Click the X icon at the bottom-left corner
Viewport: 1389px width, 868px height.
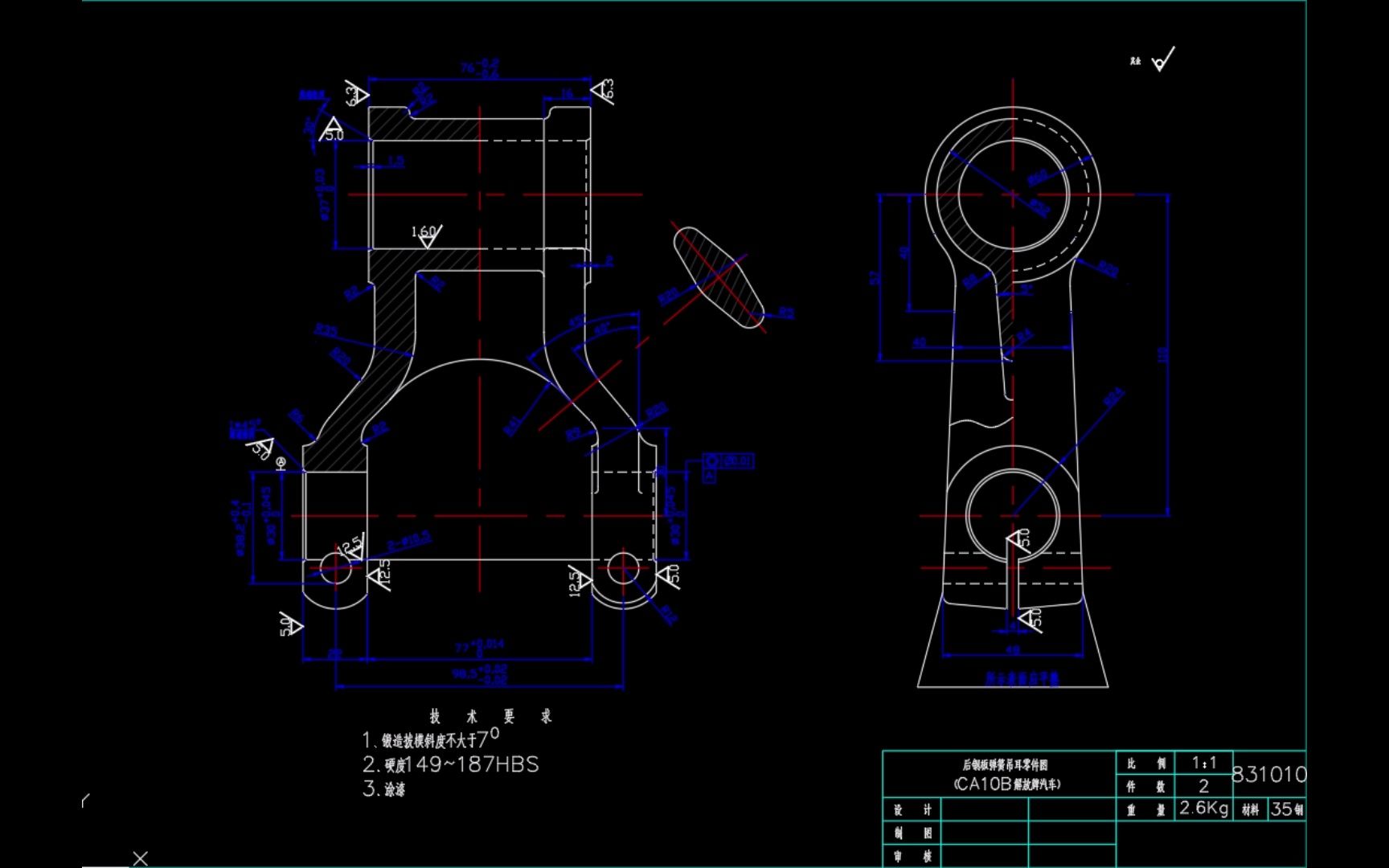tap(140, 858)
